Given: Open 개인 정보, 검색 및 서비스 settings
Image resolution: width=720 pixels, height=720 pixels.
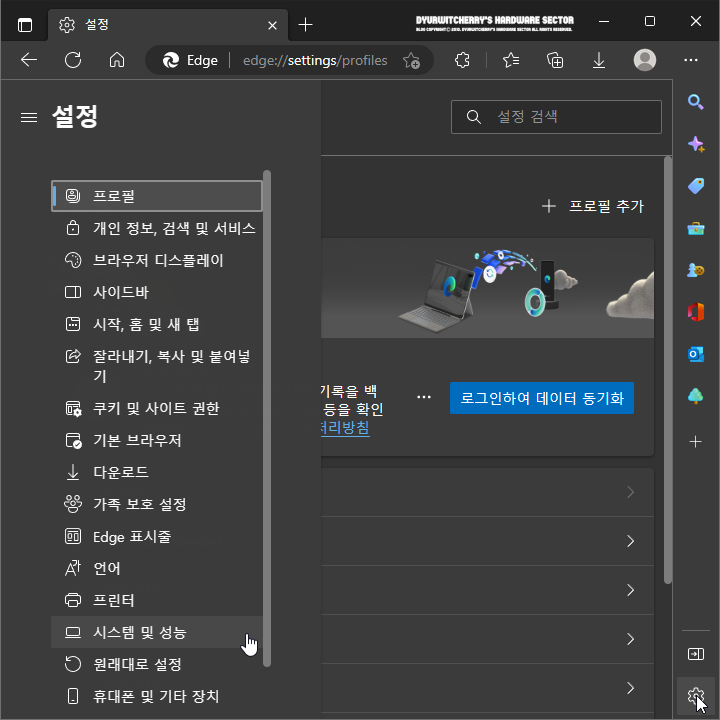Looking at the screenshot, I should pos(157,228).
